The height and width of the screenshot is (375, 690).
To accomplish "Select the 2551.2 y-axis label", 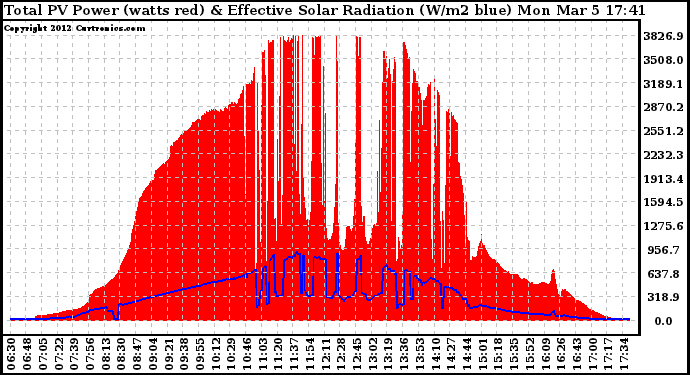I will coord(664,131).
